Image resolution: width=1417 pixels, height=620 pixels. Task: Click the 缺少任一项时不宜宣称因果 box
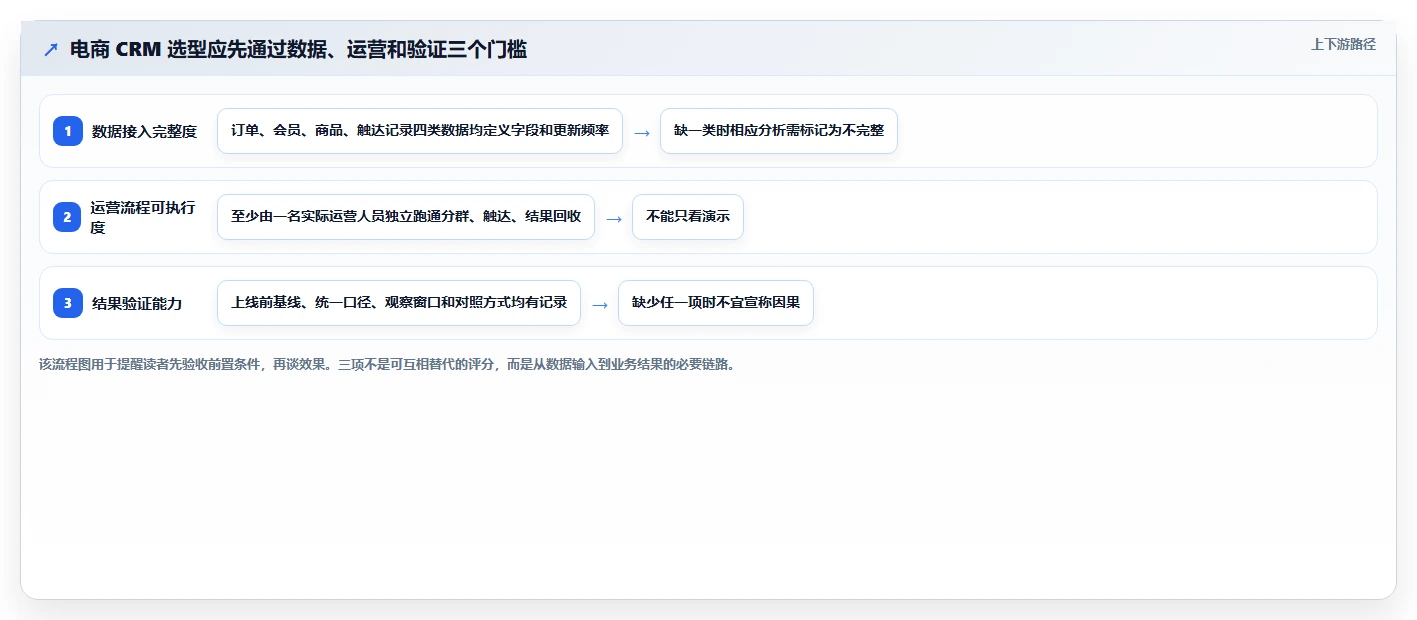[716, 303]
